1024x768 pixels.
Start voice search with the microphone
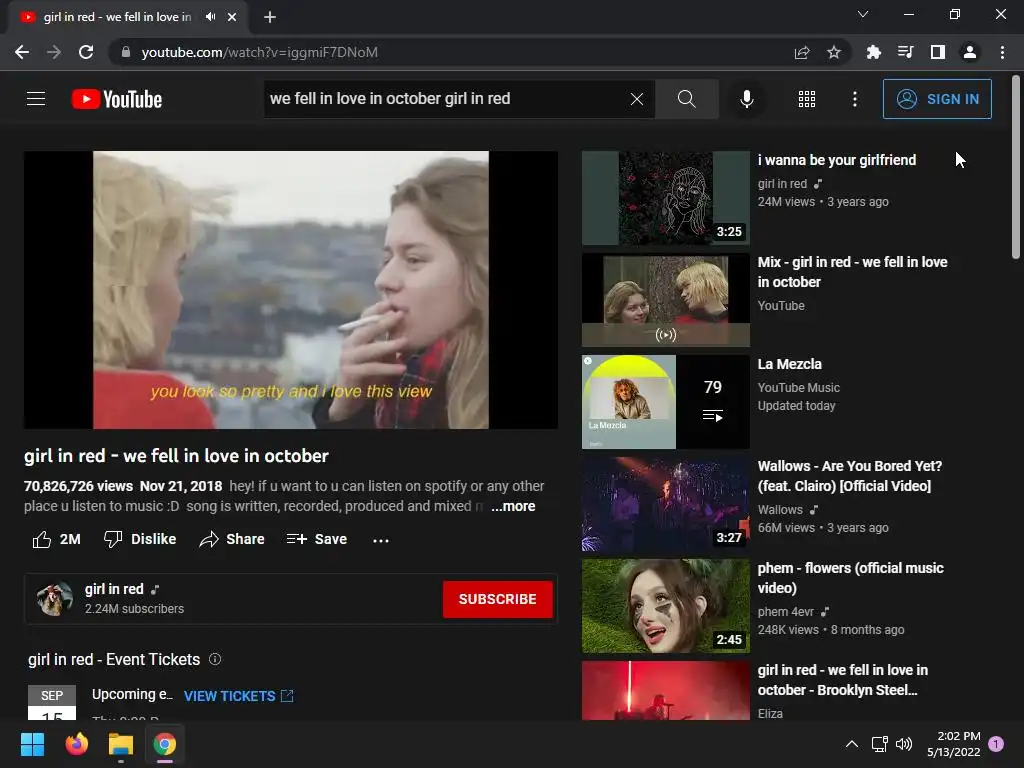click(x=746, y=99)
